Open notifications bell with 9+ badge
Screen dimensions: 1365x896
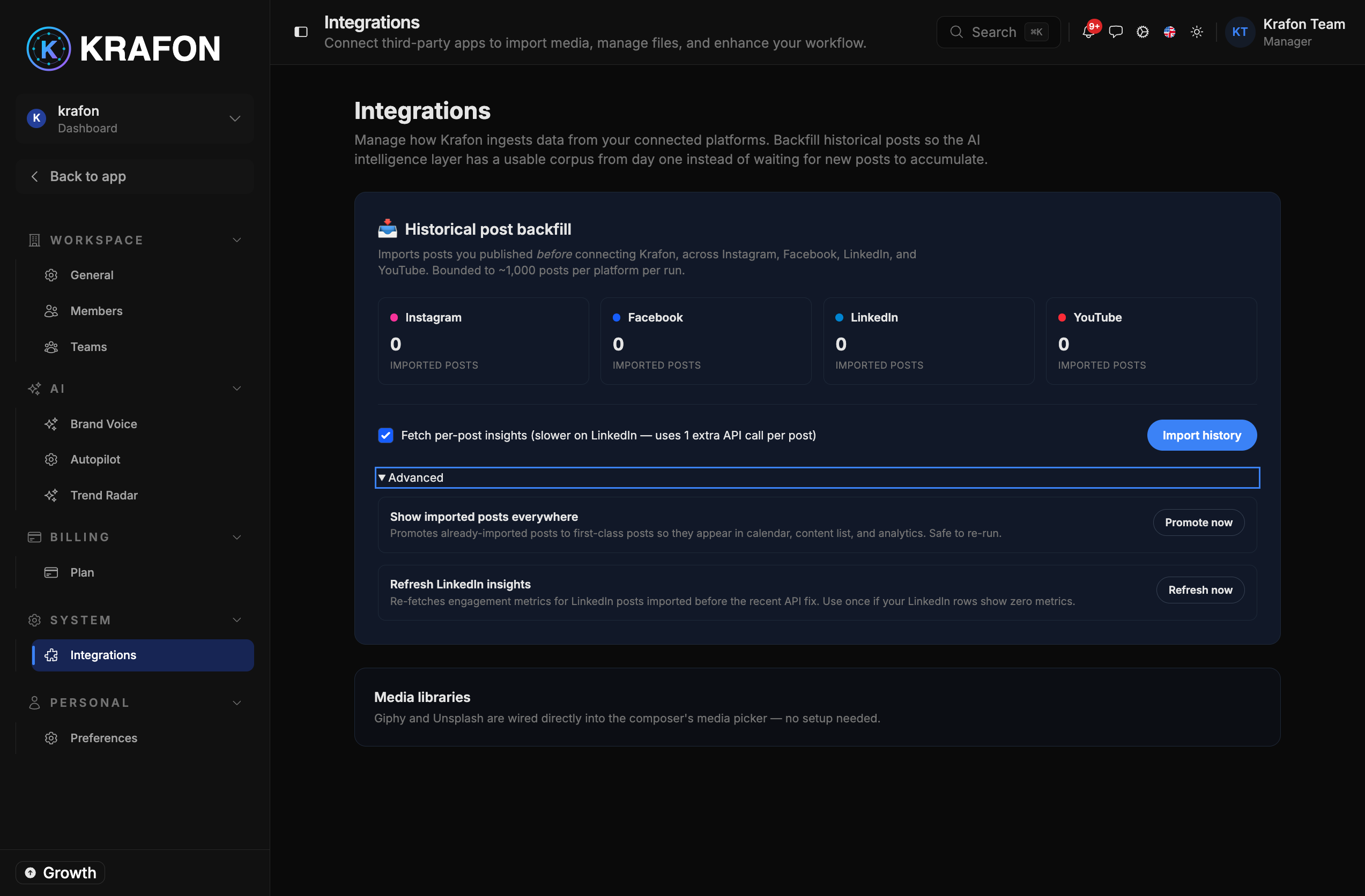[1088, 32]
